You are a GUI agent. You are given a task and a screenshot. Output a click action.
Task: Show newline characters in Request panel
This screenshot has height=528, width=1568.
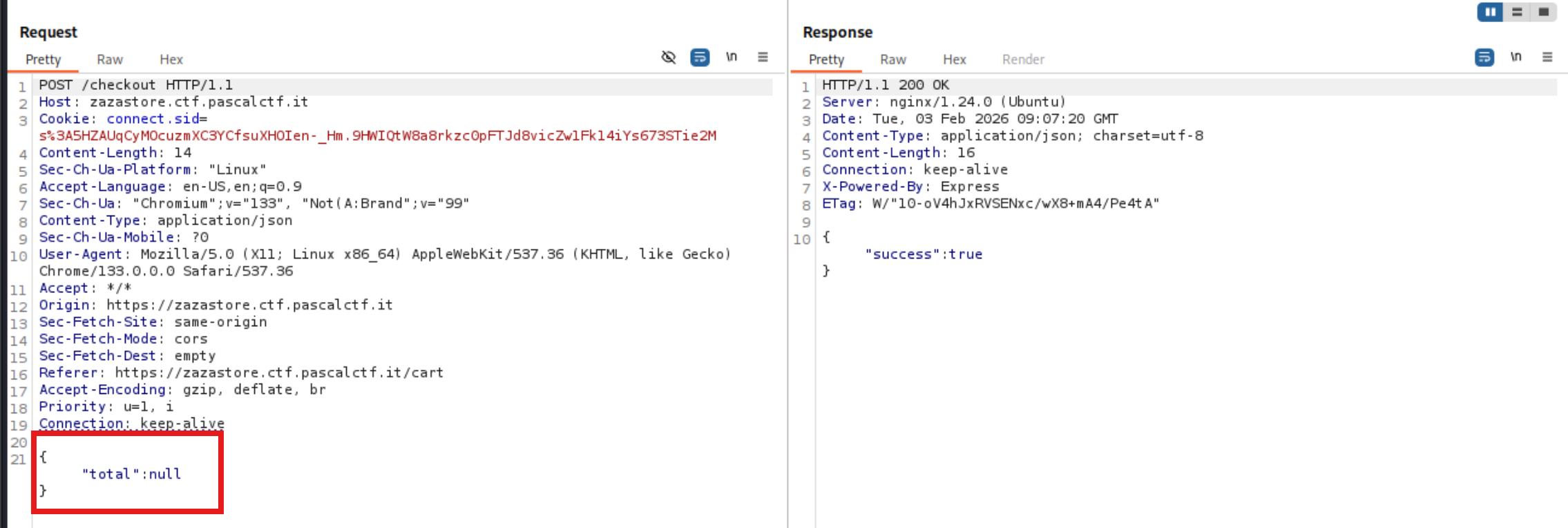click(x=732, y=57)
